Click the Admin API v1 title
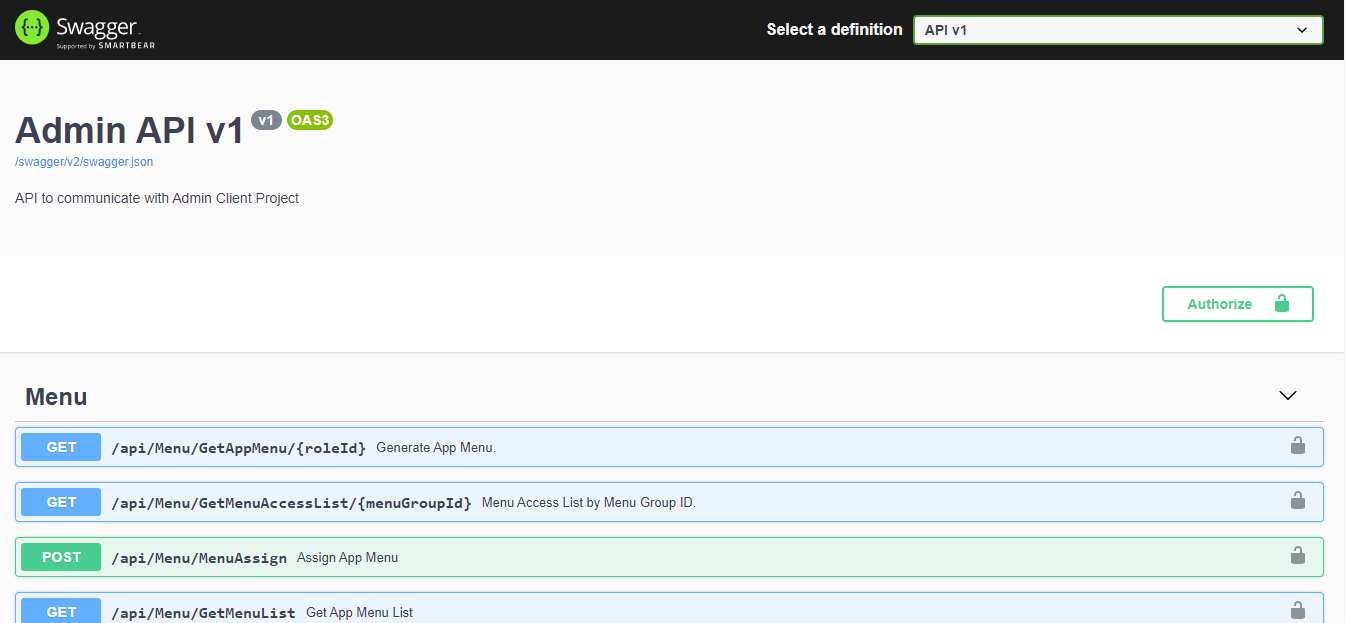The image size is (1345, 623). (x=129, y=131)
